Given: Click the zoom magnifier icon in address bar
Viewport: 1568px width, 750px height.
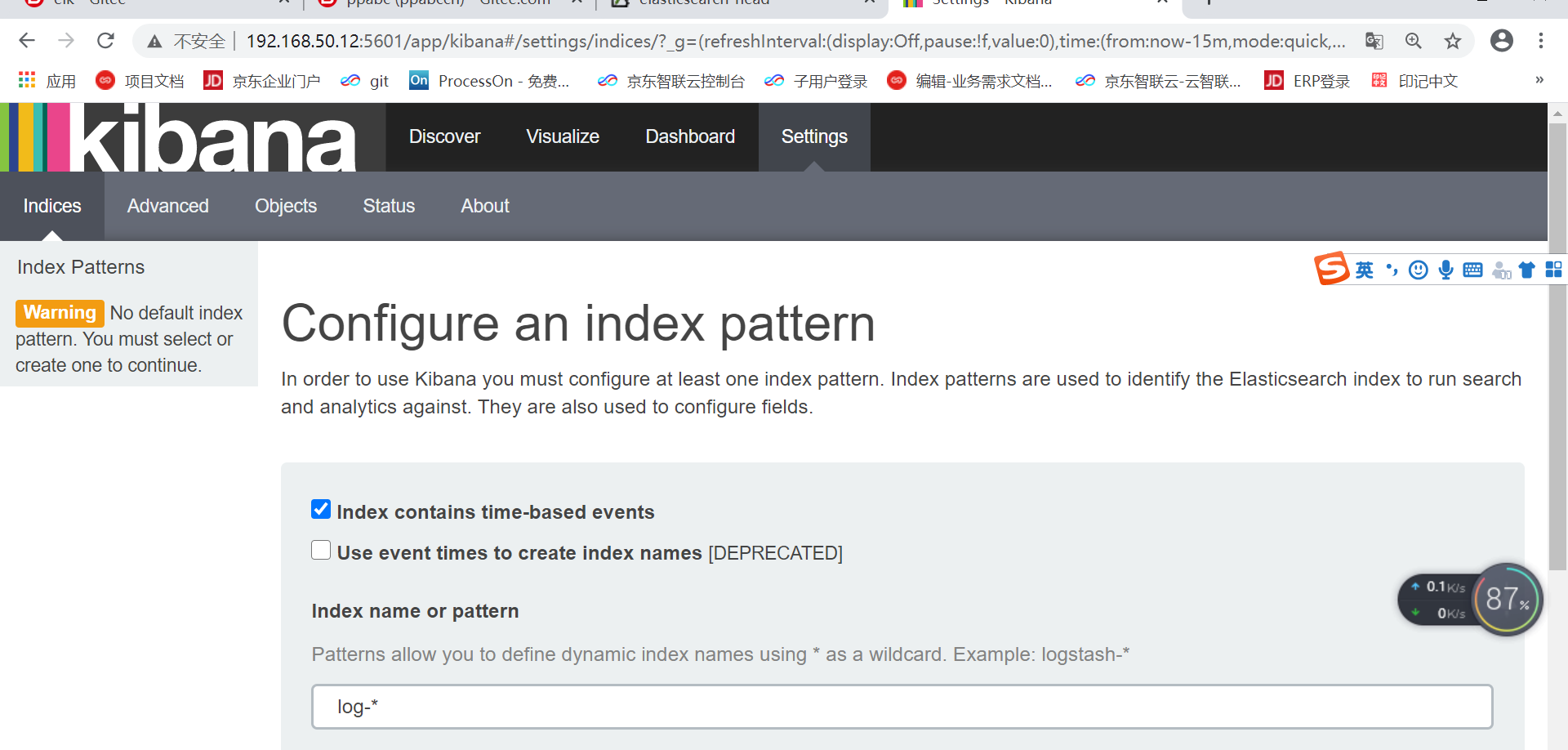Looking at the screenshot, I should (1414, 41).
